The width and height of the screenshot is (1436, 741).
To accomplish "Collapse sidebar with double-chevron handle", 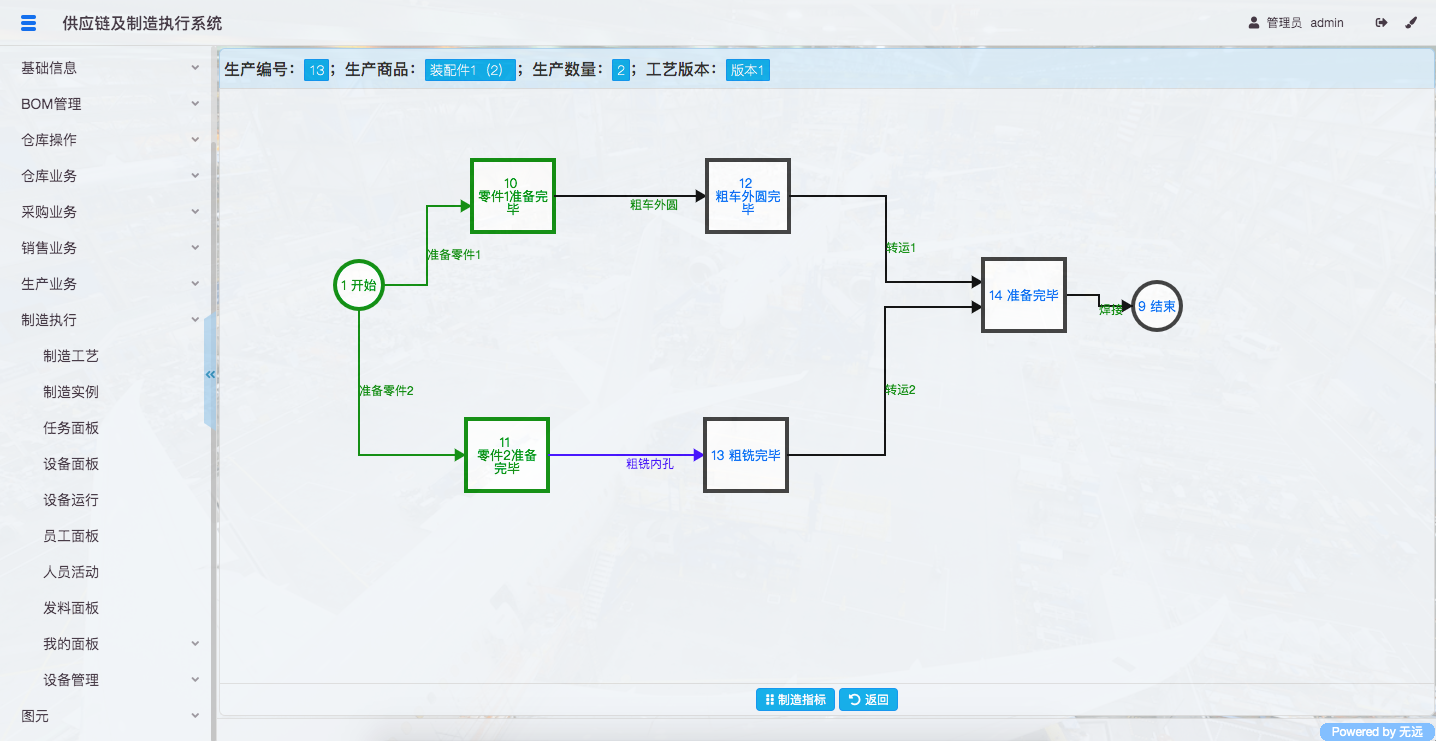I will click(210, 374).
